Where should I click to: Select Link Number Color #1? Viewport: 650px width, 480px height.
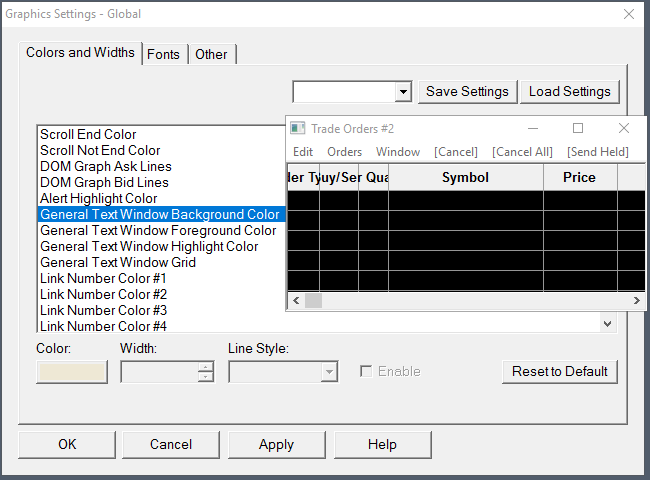pos(162,279)
